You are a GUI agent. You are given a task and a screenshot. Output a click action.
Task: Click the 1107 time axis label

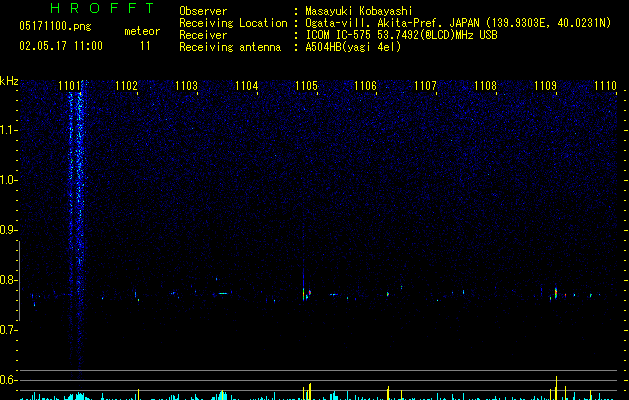click(425, 85)
